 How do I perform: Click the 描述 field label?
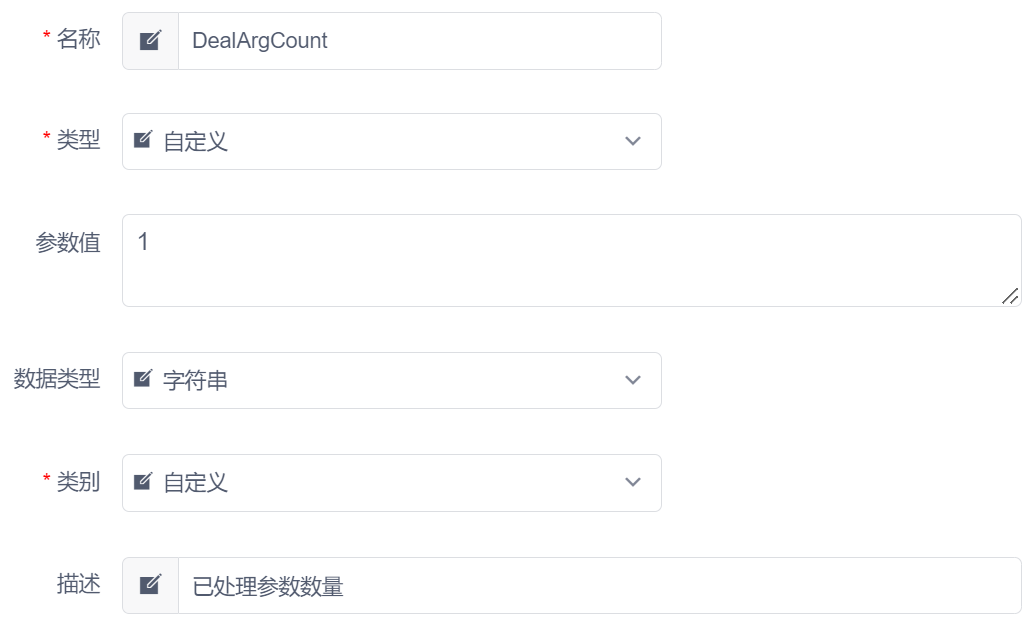pos(78,584)
